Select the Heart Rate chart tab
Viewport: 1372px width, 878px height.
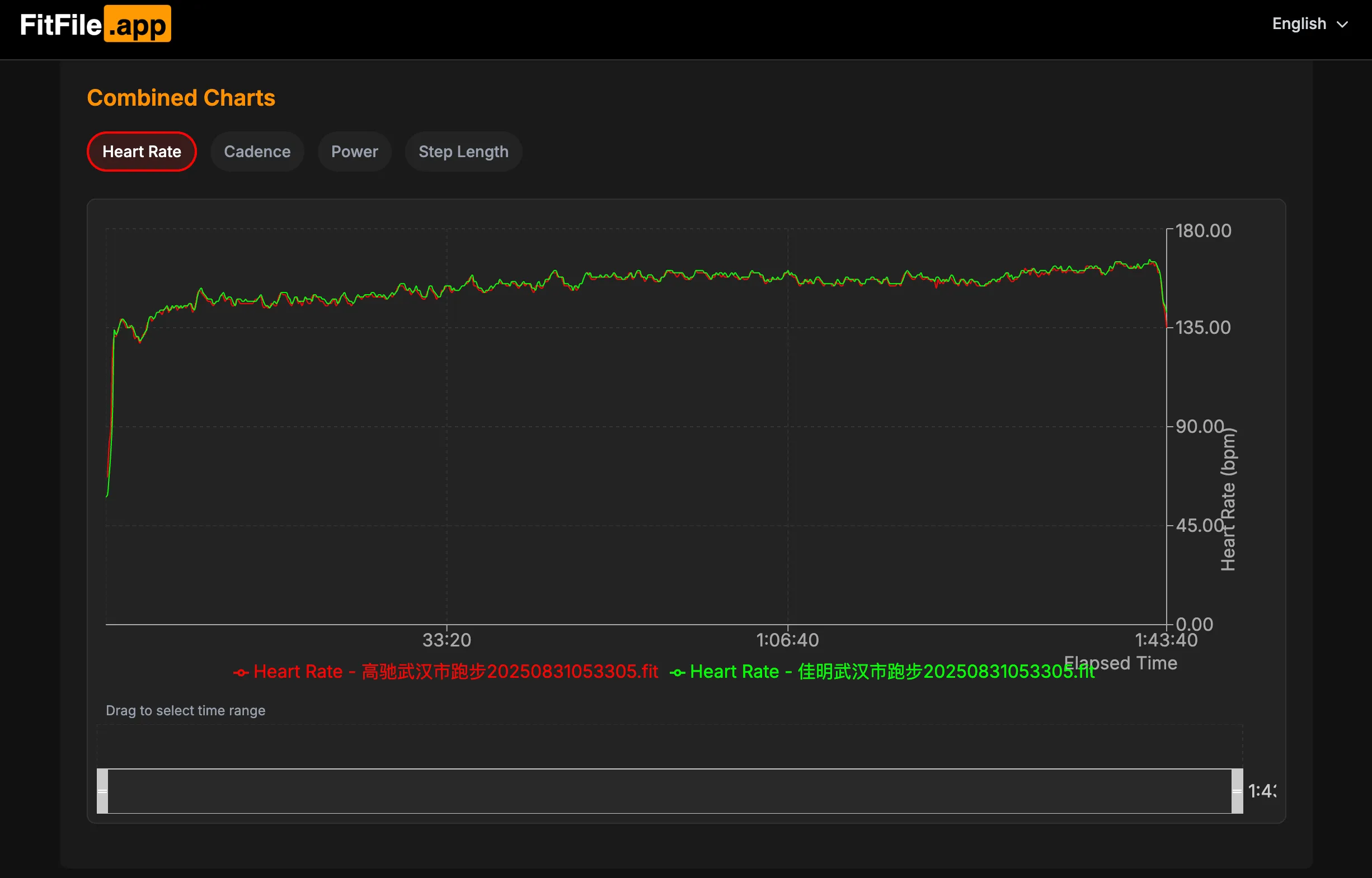pos(142,152)
